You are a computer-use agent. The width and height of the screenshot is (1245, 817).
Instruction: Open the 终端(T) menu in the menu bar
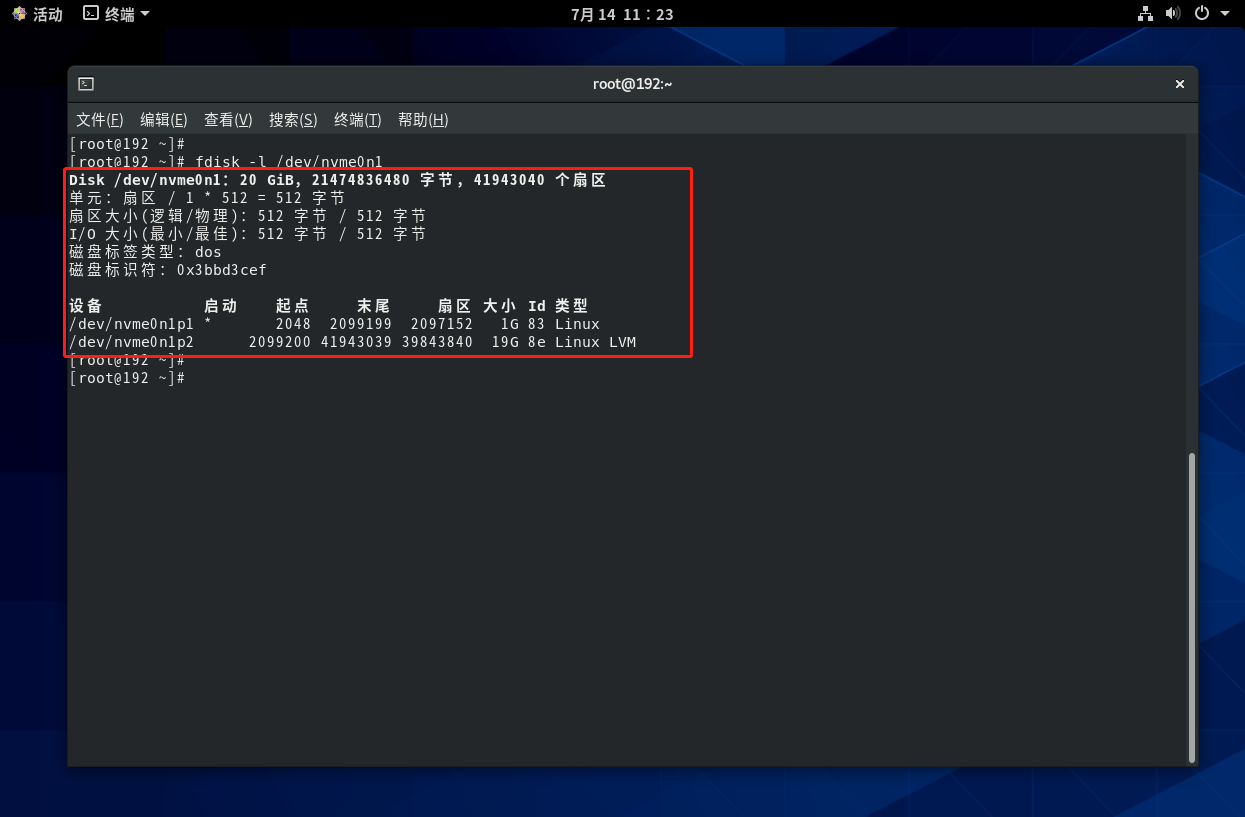coord(358,120)
